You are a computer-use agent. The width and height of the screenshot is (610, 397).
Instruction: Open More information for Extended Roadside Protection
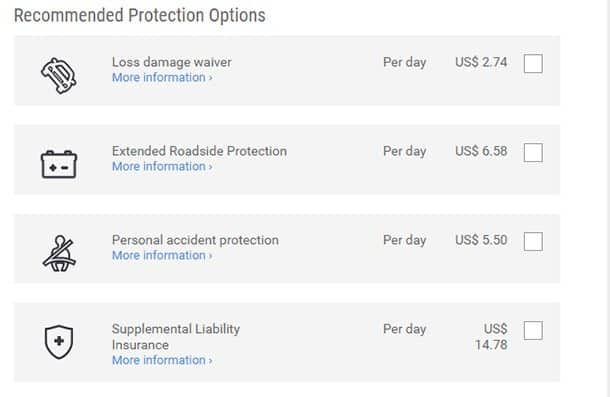click(x=162, y=167)
